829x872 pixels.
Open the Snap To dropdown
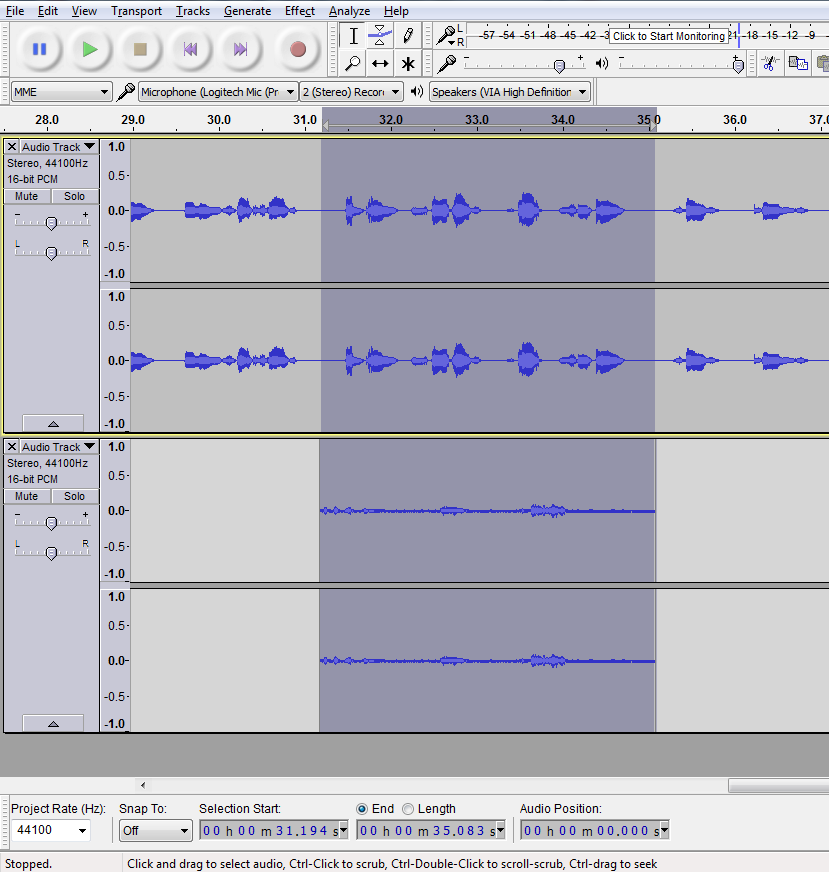(156, 831)
